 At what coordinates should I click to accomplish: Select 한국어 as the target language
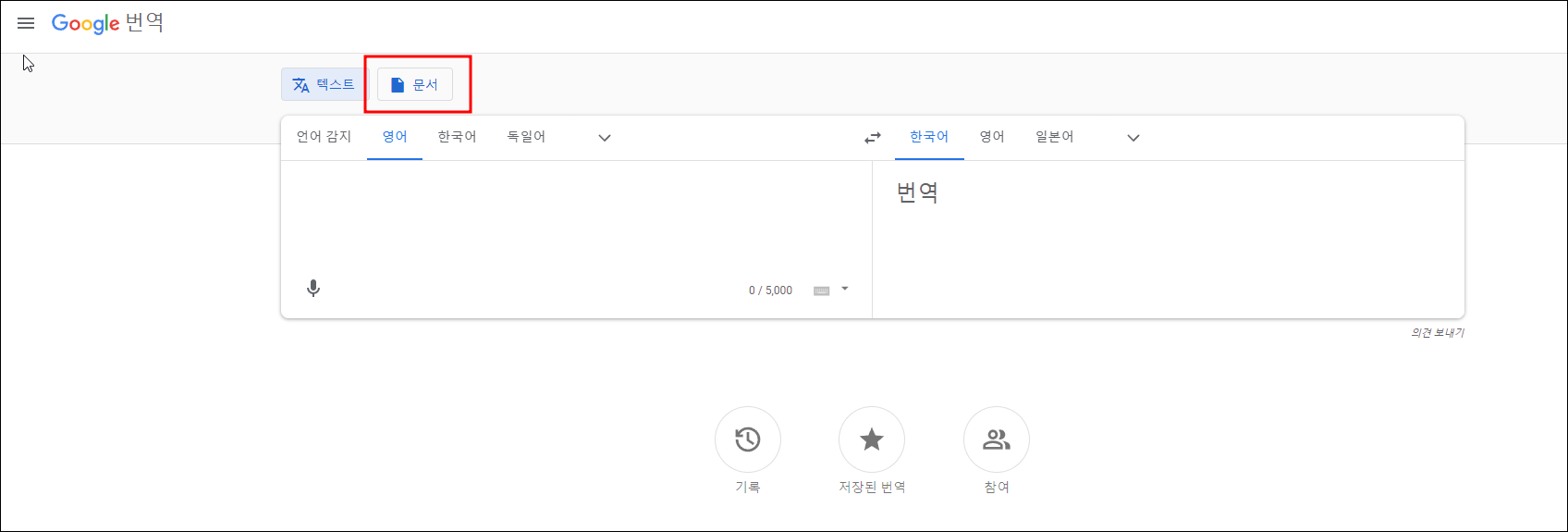tap(929, 137)
